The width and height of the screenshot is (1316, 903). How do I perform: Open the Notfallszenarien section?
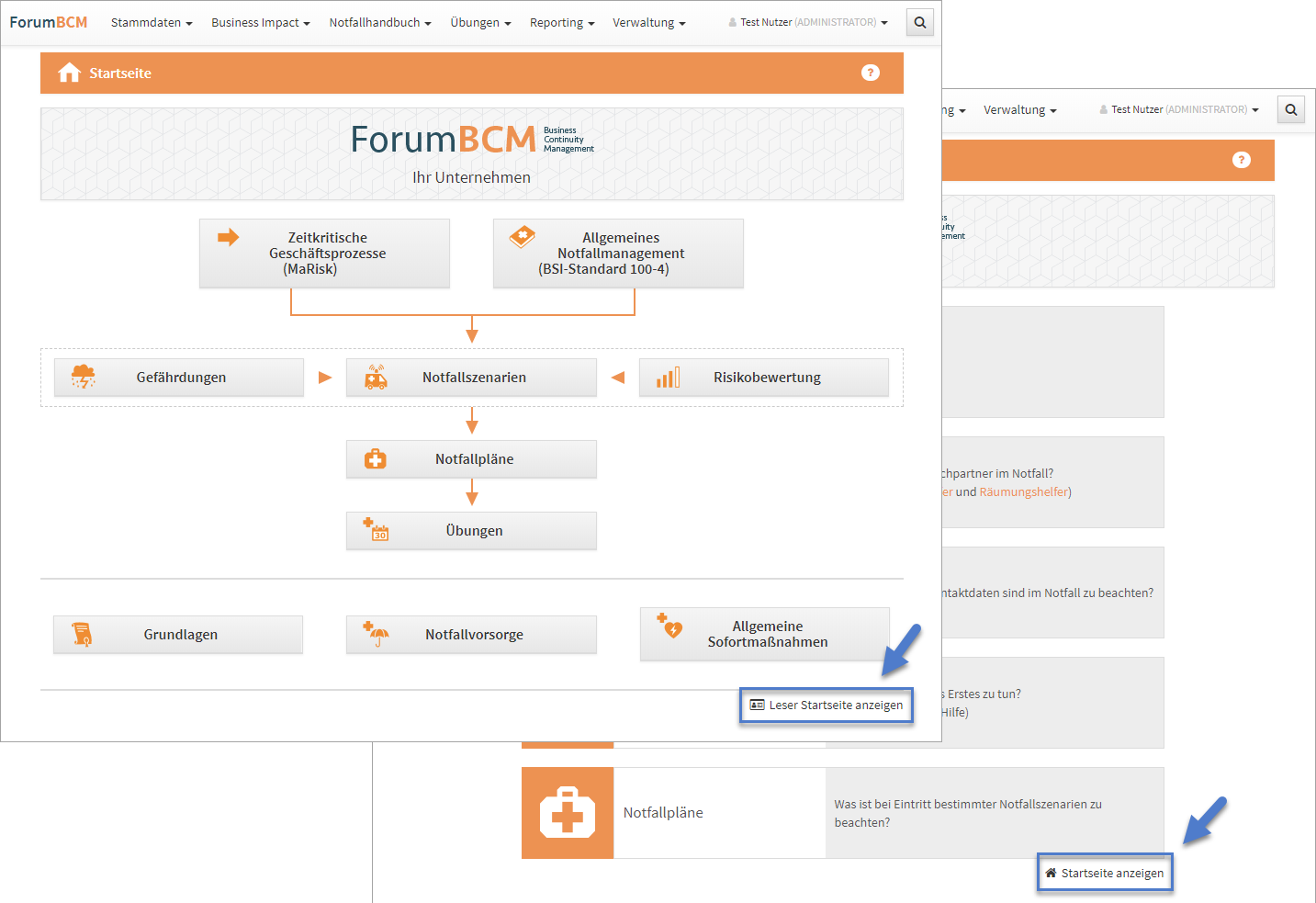[x=471, y=378]
